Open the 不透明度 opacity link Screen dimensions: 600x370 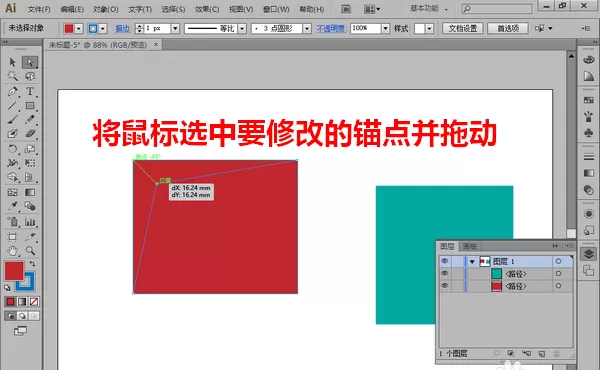[x=331, y=28]
